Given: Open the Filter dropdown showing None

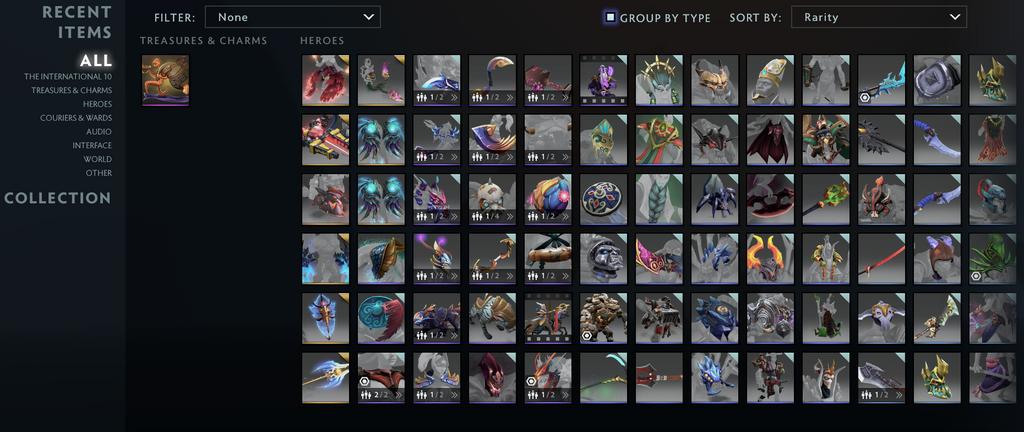Looking at the screenshot, I should pyautogui.click(x=293, y=17).
